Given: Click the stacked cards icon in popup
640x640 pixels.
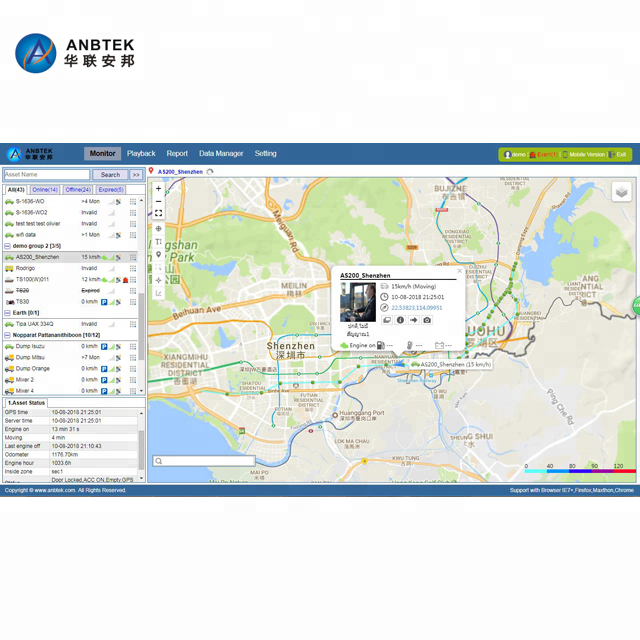Looking at the screenshot, I should click(x=387, y=320).
